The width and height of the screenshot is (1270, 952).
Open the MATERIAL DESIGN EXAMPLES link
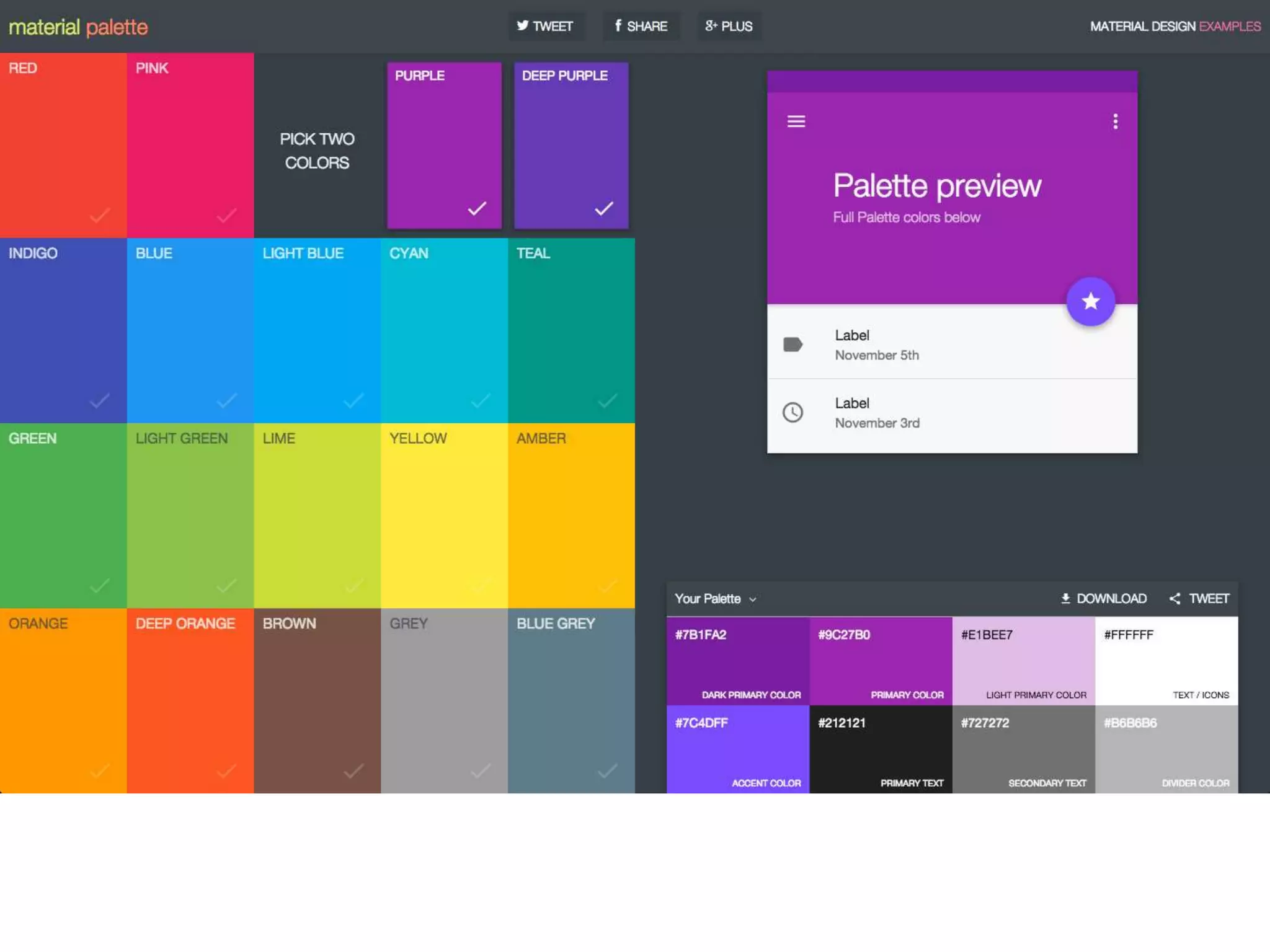pyautogui.click(x=1175, y=27)
